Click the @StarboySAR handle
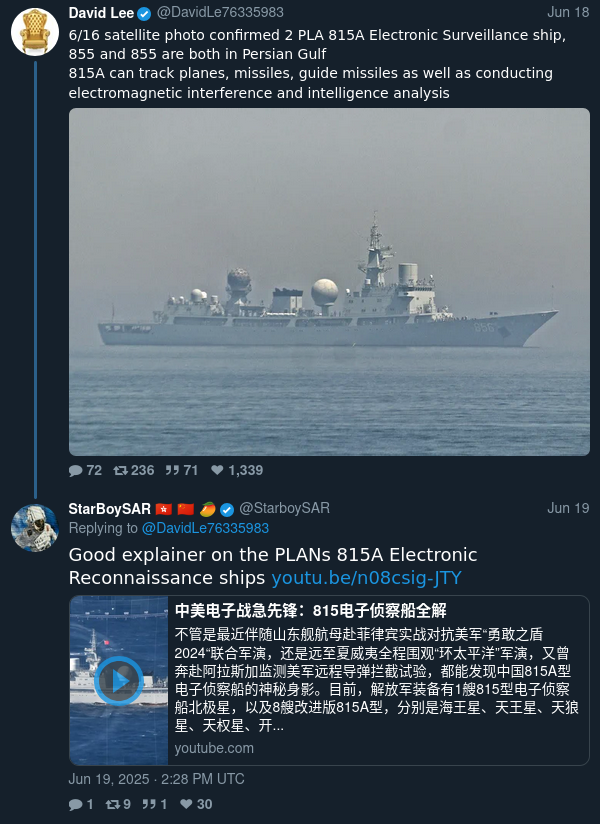 coord(284,508)
